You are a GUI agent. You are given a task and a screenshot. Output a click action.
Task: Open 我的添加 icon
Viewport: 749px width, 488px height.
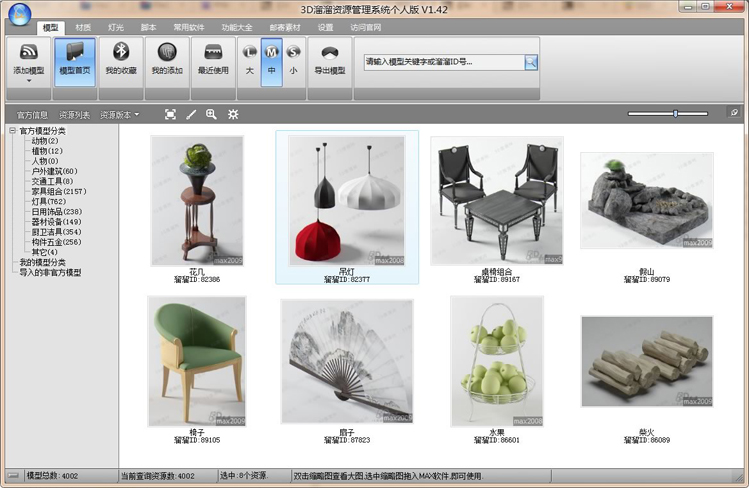pyautogui.click(x=167, y=52)
